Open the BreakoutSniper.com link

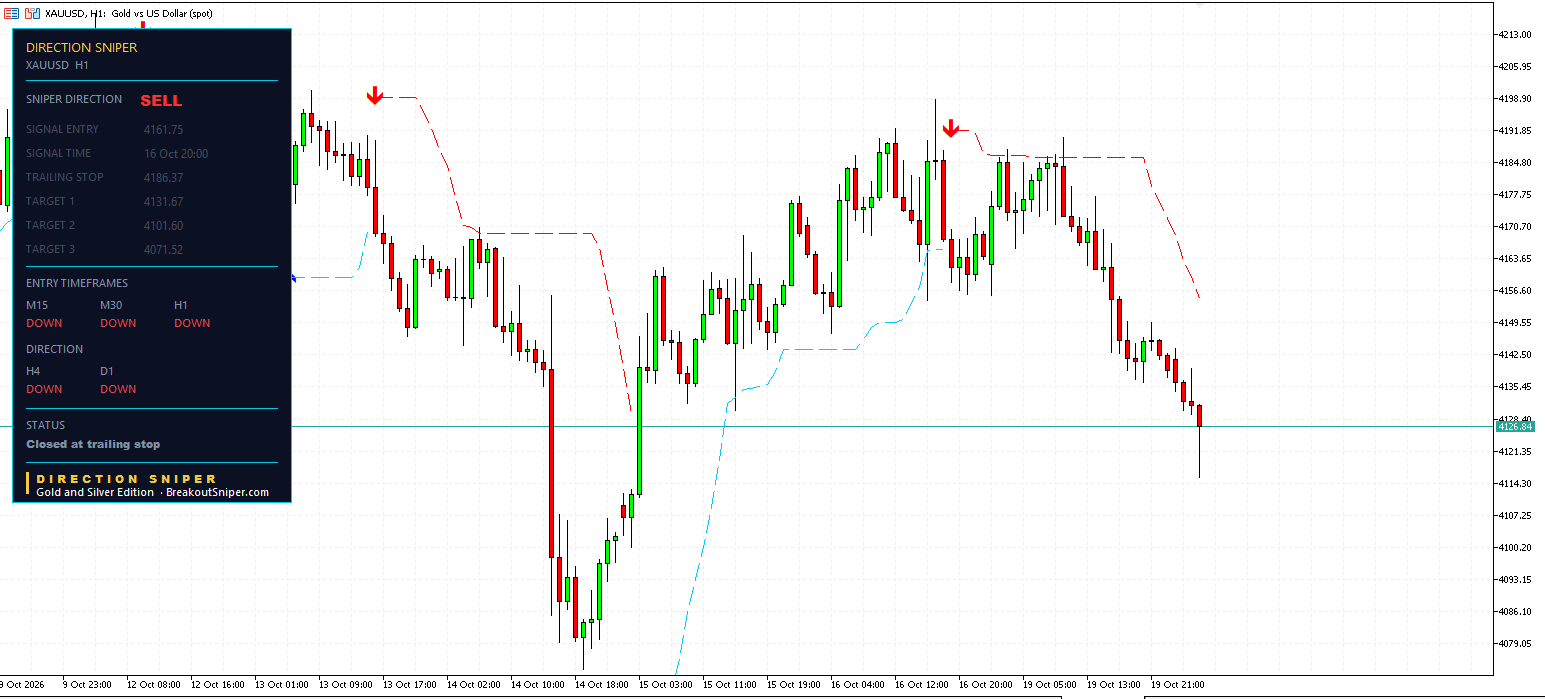tap(217, 492)
